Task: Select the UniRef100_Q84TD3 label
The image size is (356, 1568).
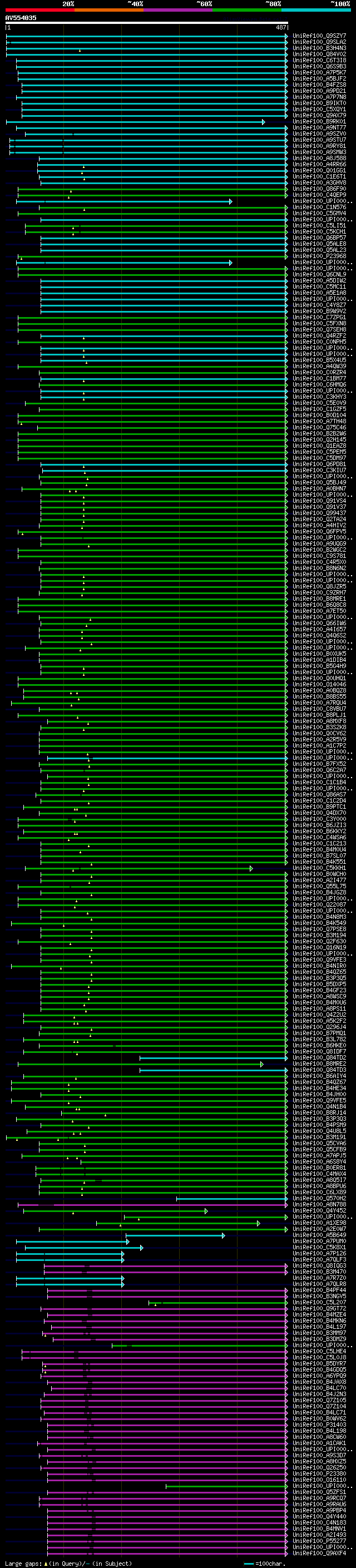Action: coord(319,1070)
